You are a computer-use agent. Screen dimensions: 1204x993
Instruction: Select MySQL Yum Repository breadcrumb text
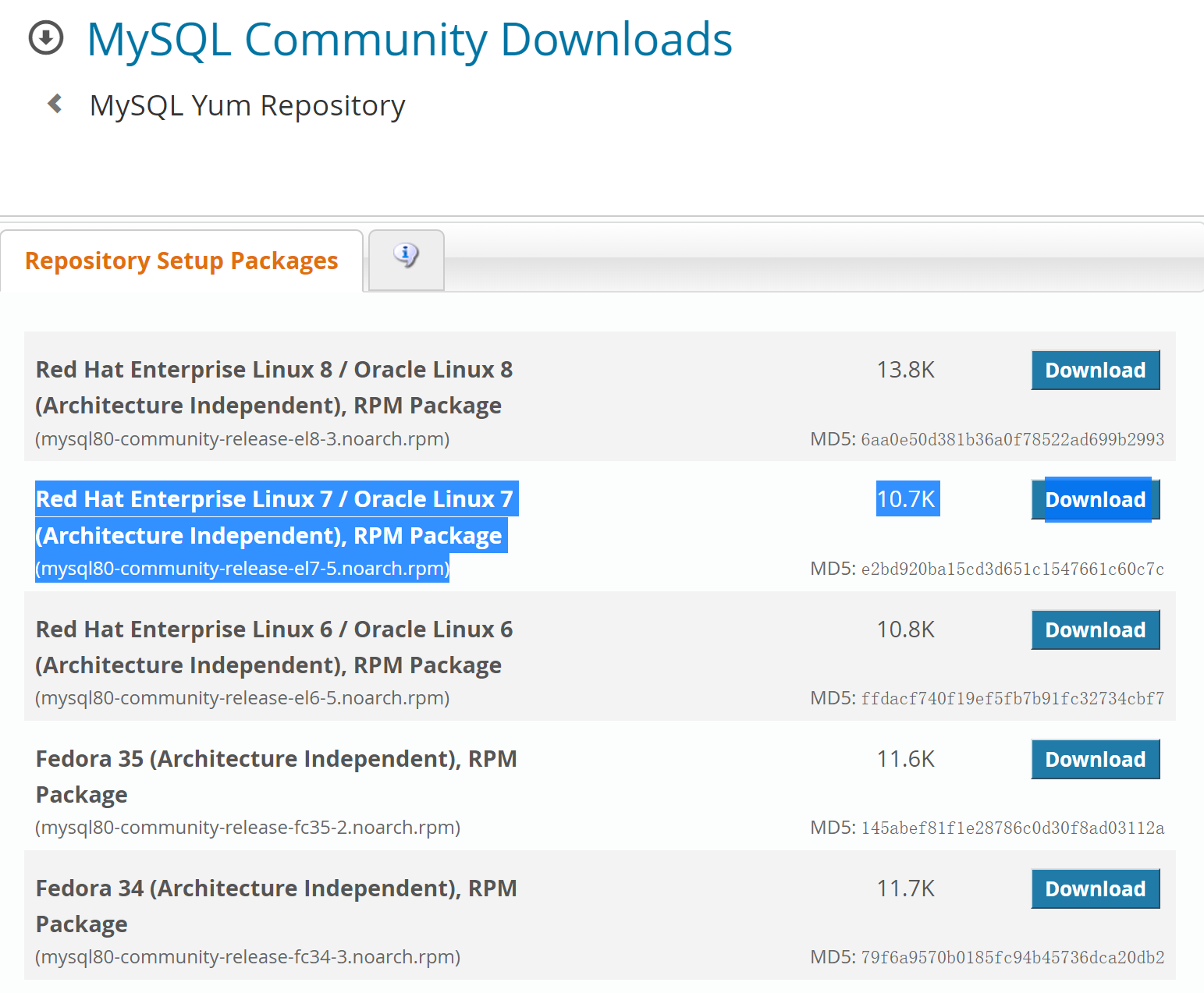point(247,105)
